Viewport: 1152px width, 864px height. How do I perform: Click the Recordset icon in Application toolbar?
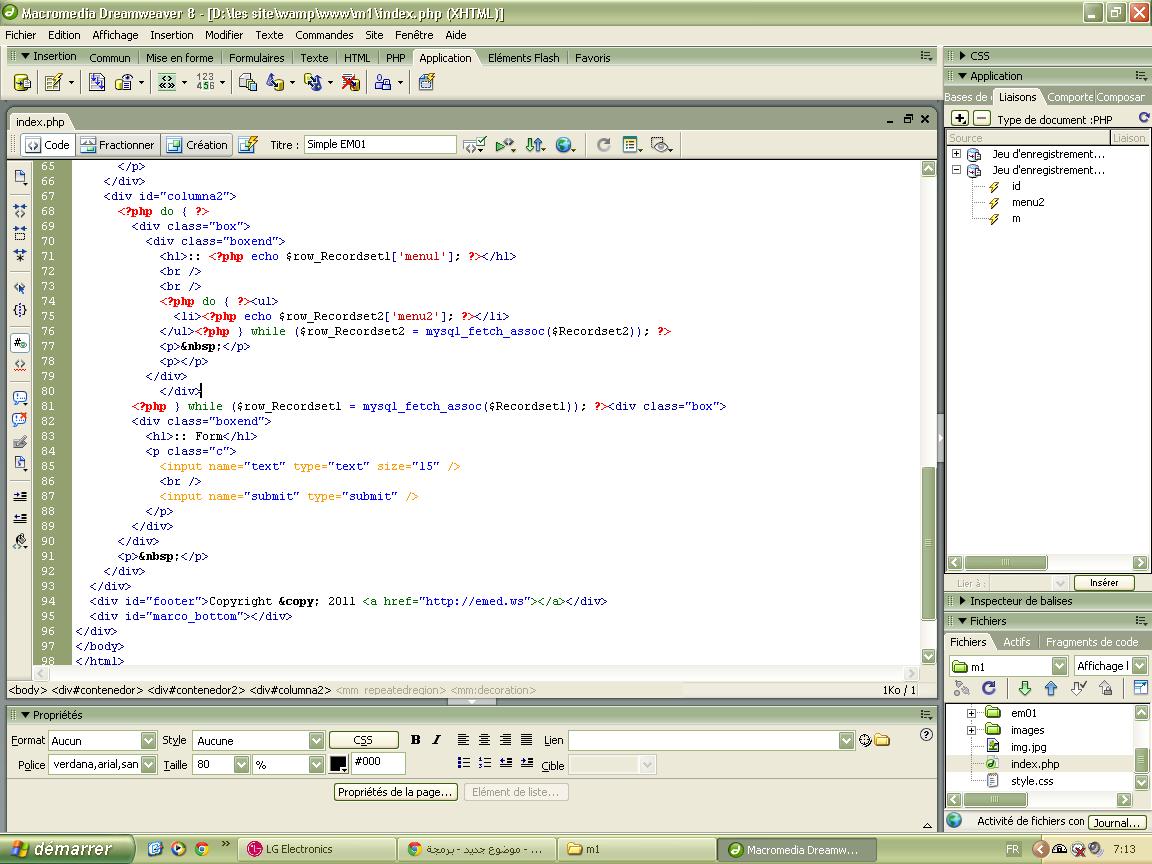[x=22, y=82]
